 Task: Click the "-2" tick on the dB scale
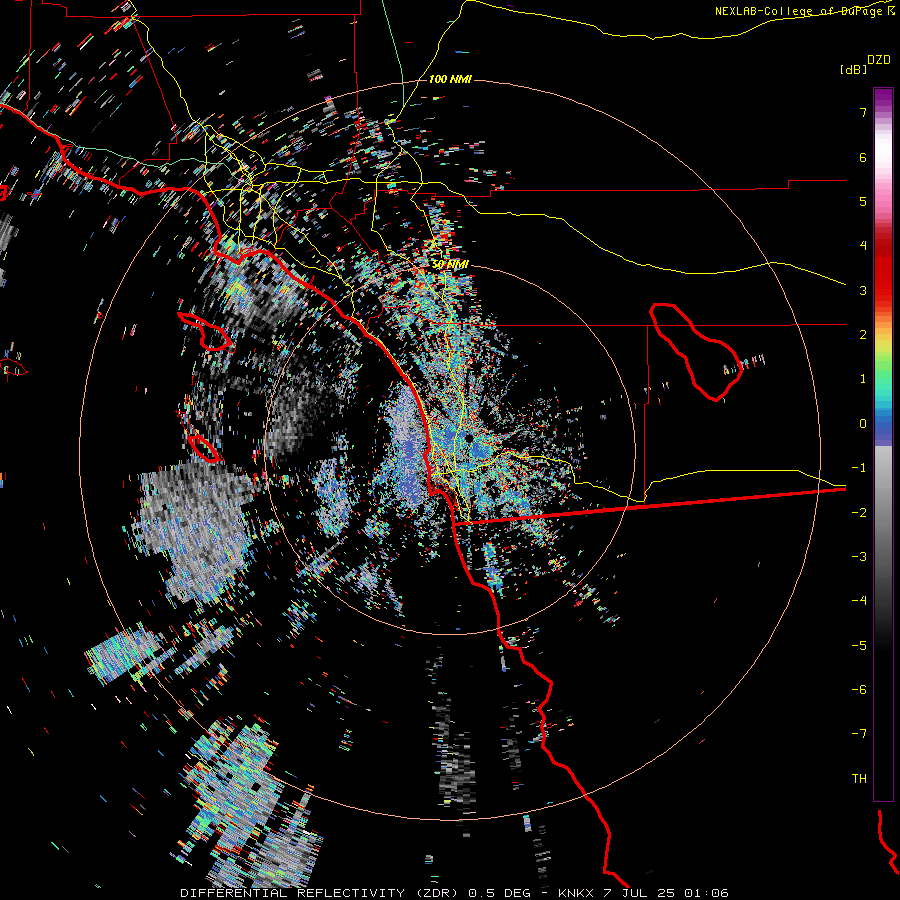pyautogui.click(x=859, y=513)
